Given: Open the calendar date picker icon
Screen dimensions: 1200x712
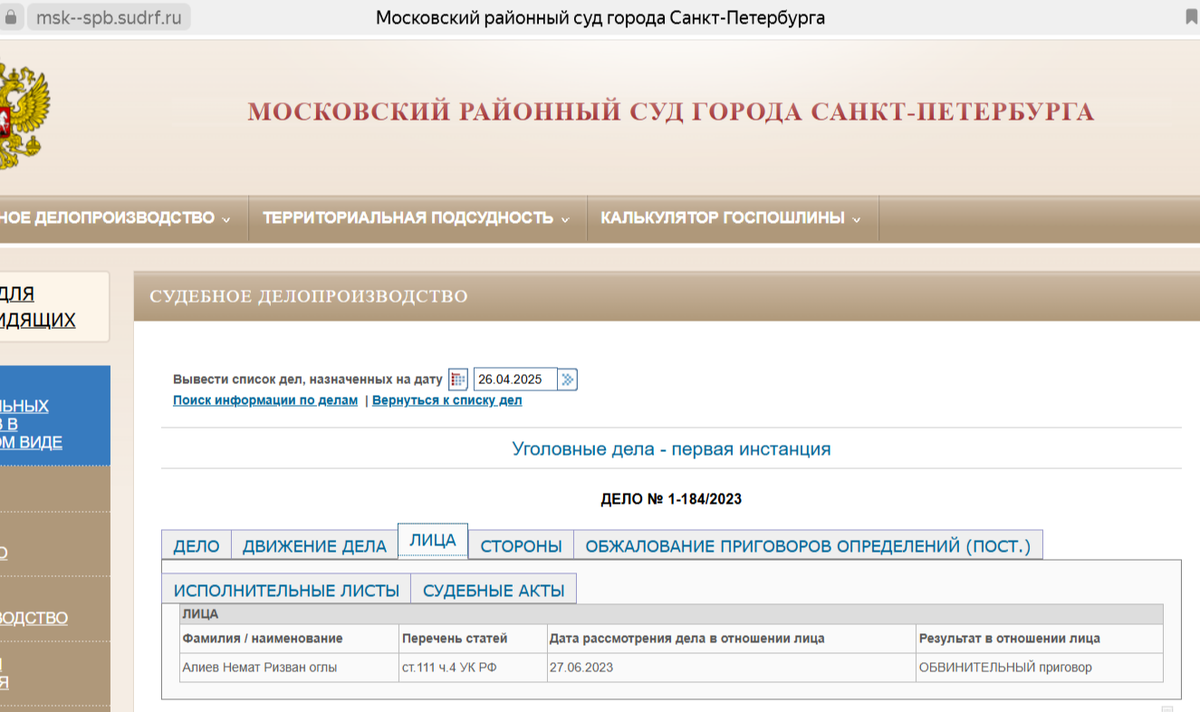Looking at the screenshot, I should (x=457, y=378).
